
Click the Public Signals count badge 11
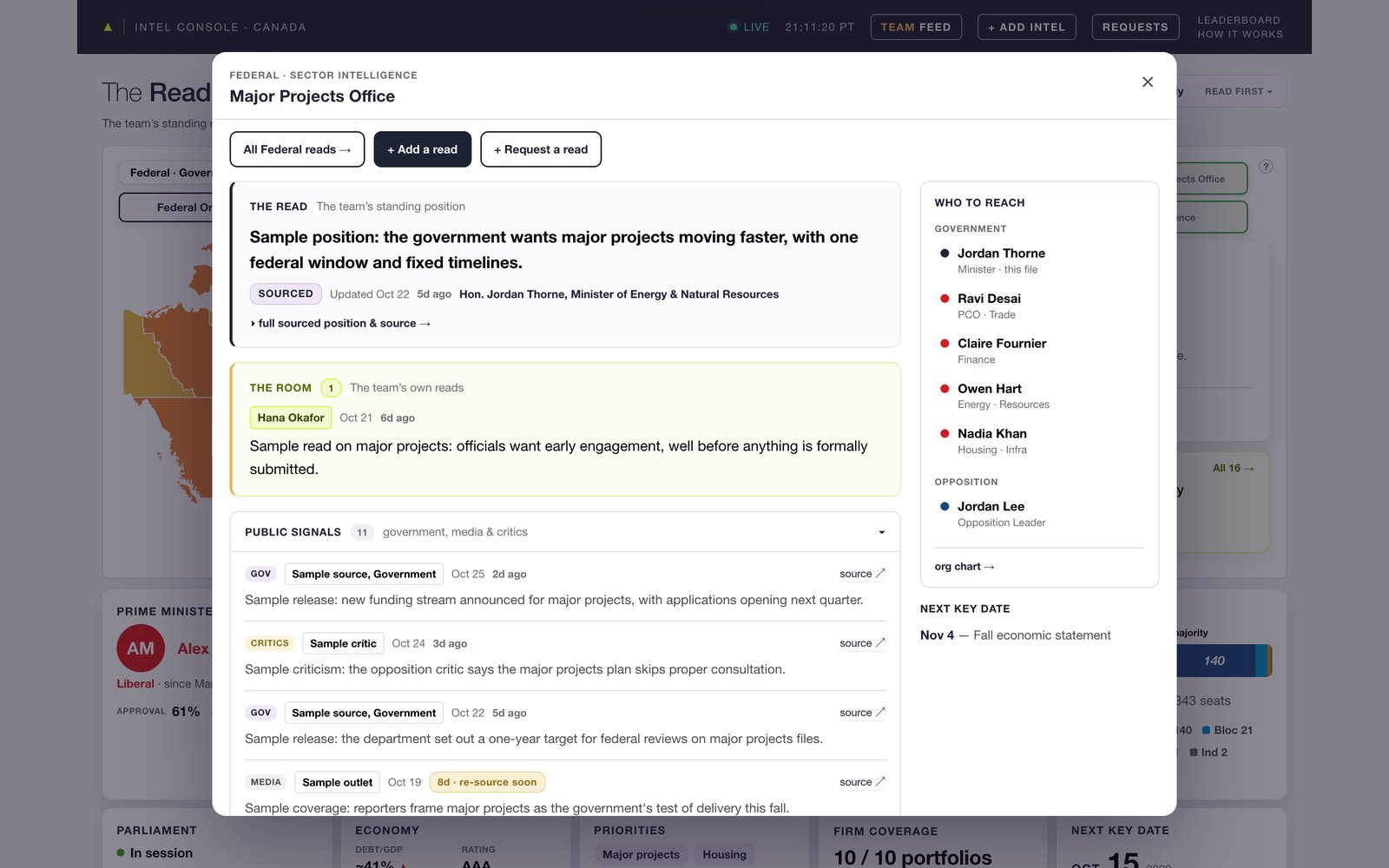(x=362, y=532)
